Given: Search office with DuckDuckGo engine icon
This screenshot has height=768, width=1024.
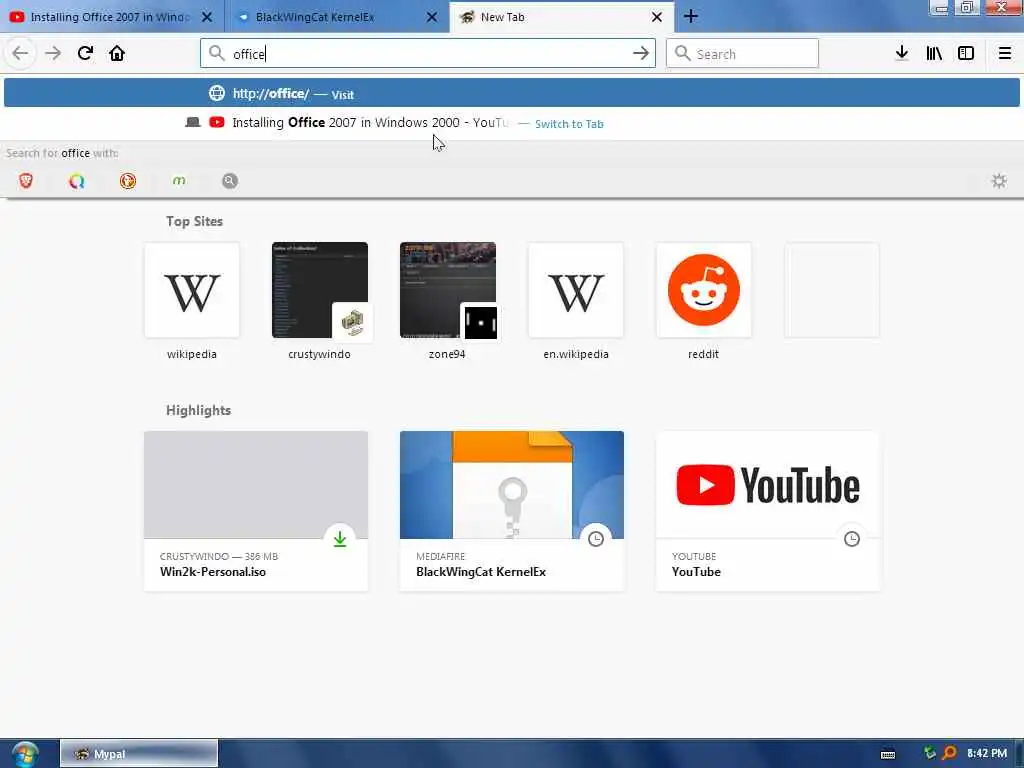Looking at the screenshot, I should click(x=128, y=181).
